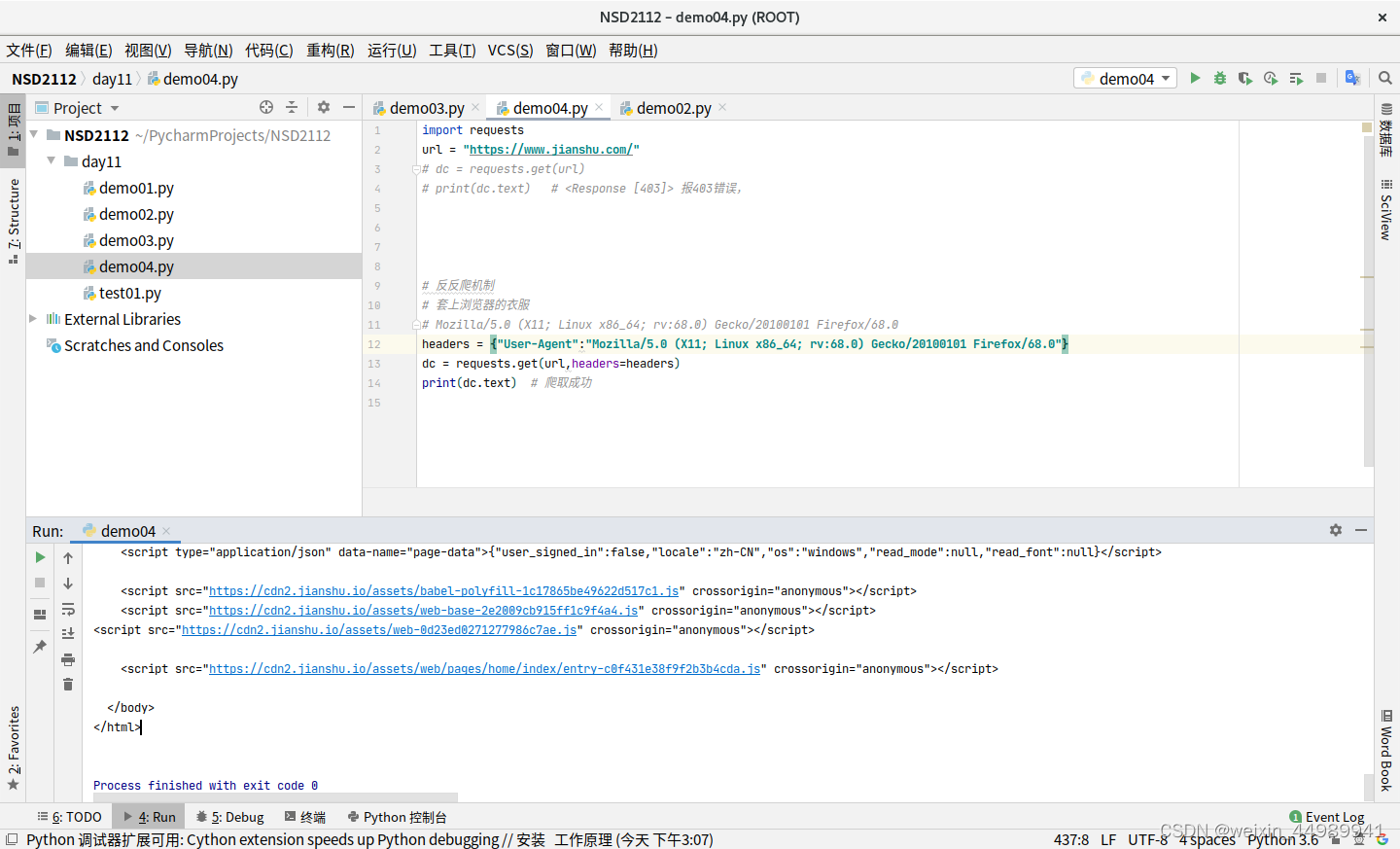Rerun demo04 from the Run panel

(x=40, y=557)
